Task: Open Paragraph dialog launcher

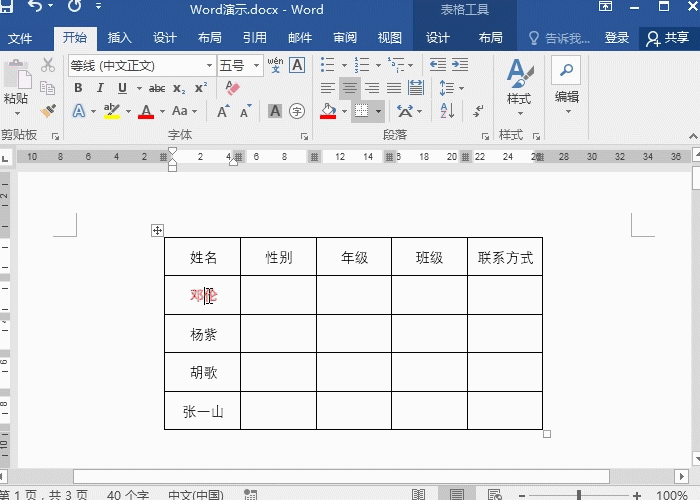Action: click(485, 137)
